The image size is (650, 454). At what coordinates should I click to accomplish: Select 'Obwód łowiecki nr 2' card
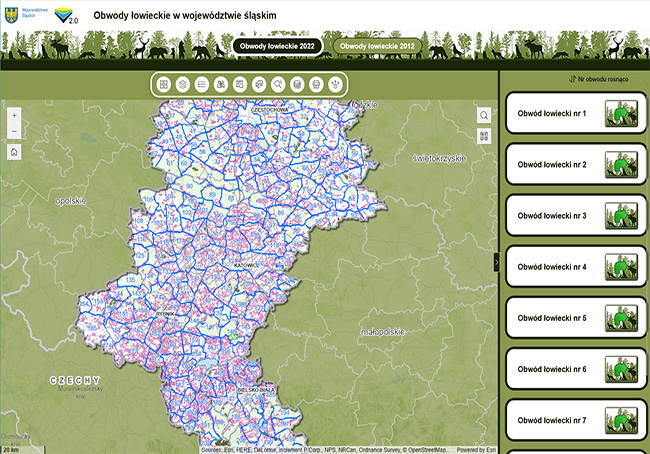pos(576,164)
